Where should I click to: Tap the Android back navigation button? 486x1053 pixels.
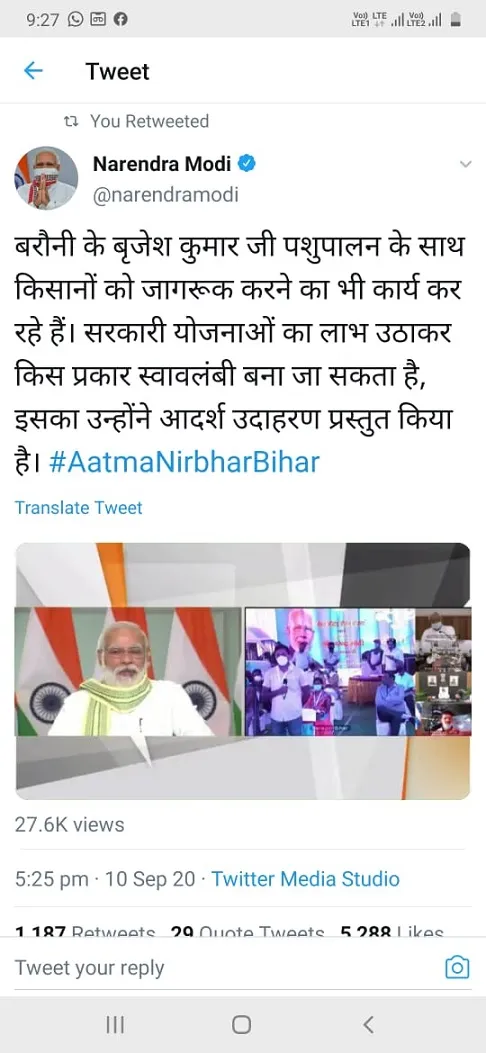point(368,1024)
